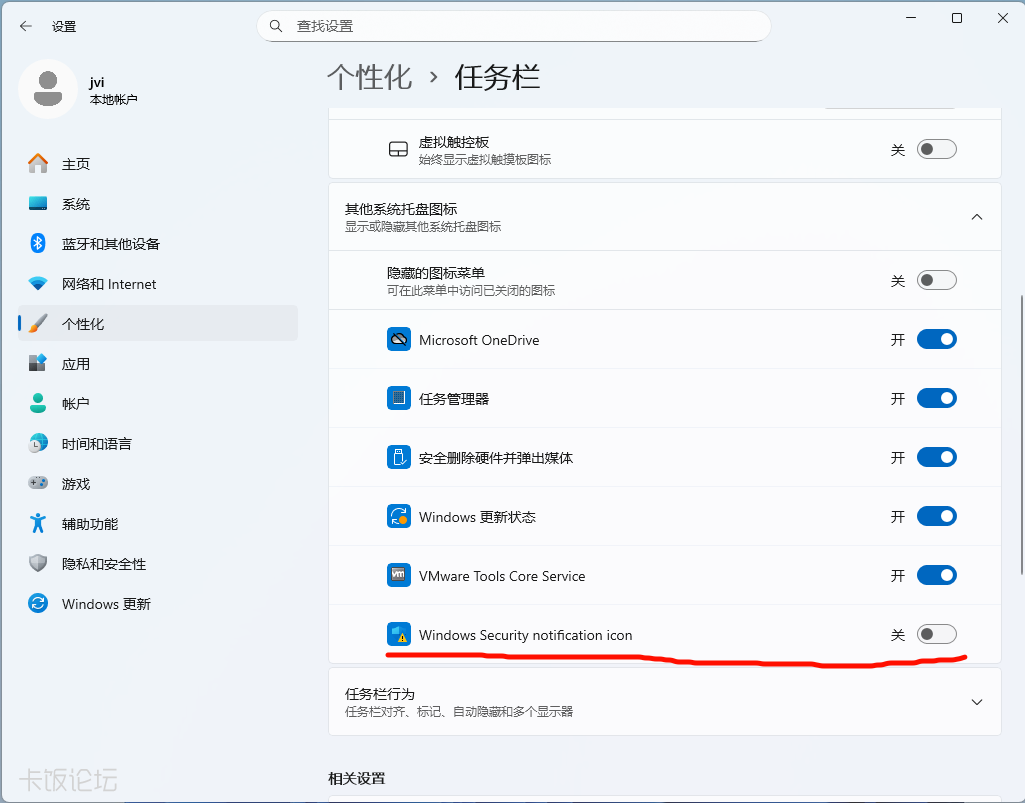Turn off the Microsoft OneDrive toggle
Image resolution: width=1025 pixels, height=803 pixels.
(936, 339)
